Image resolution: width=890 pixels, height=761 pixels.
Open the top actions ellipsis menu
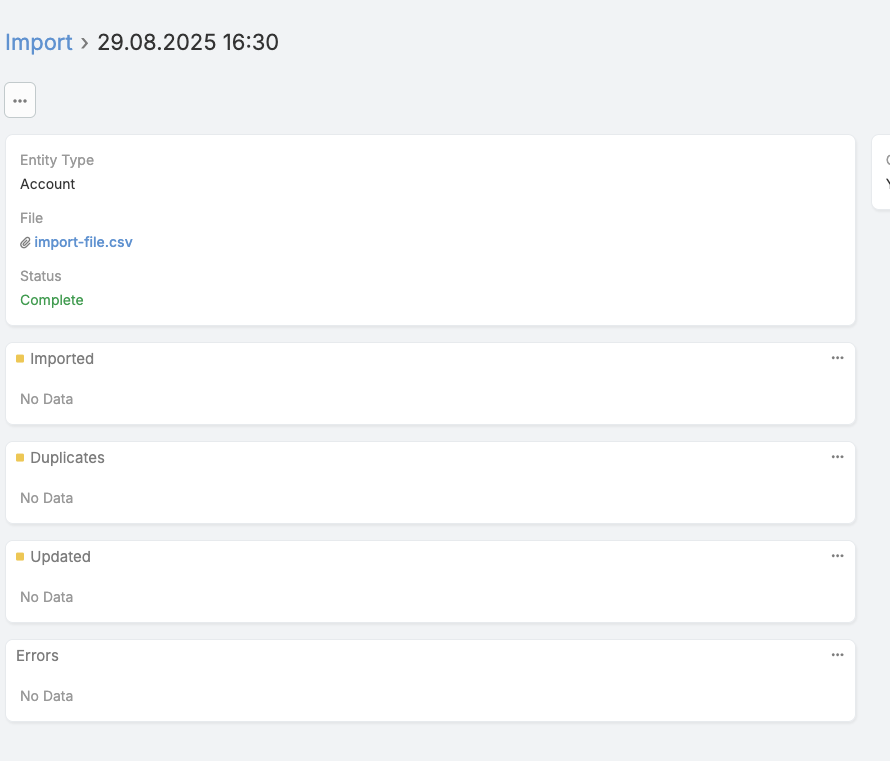coord(20,100)
